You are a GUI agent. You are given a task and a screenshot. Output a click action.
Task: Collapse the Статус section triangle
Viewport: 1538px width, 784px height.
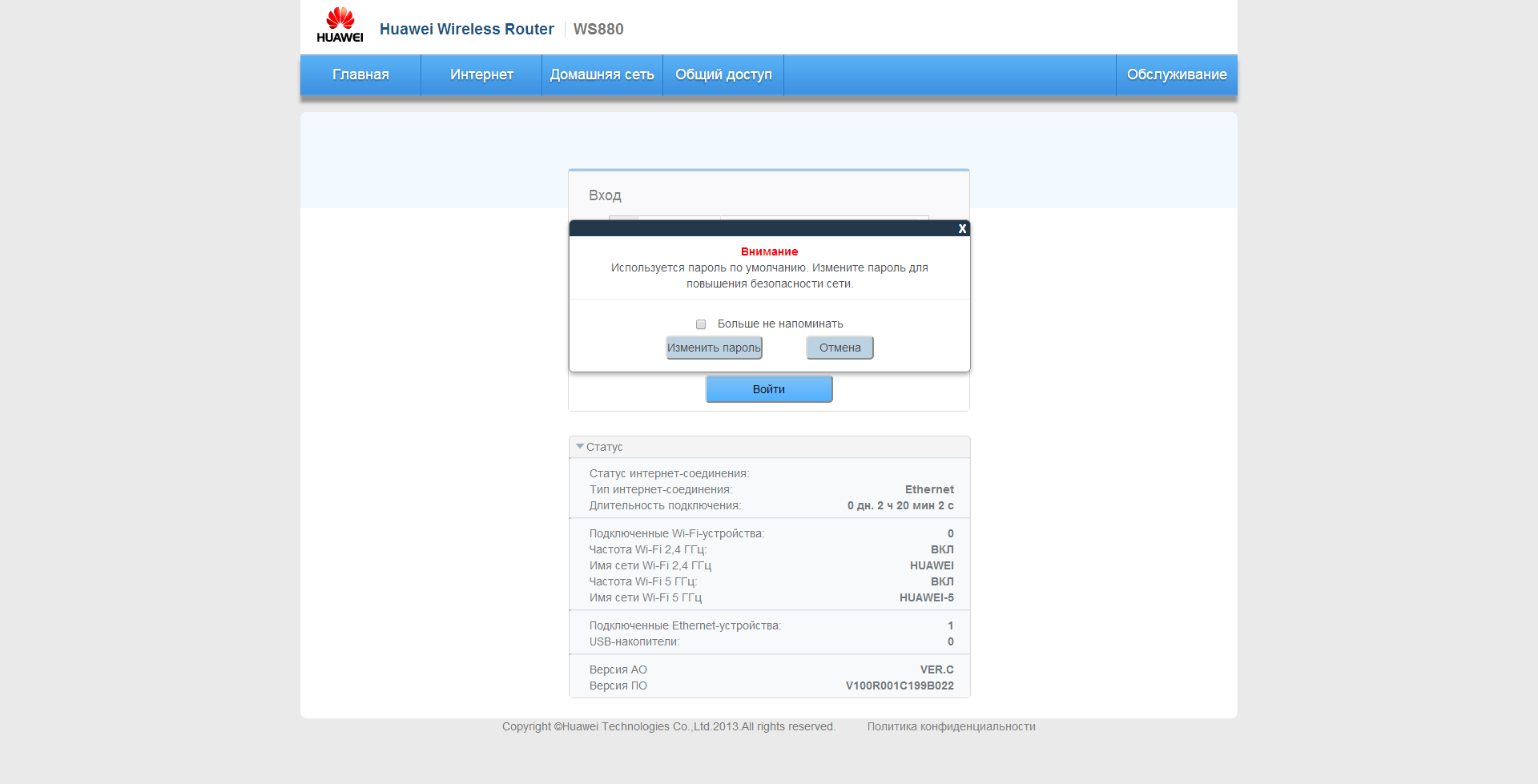[x=580, y=447]
